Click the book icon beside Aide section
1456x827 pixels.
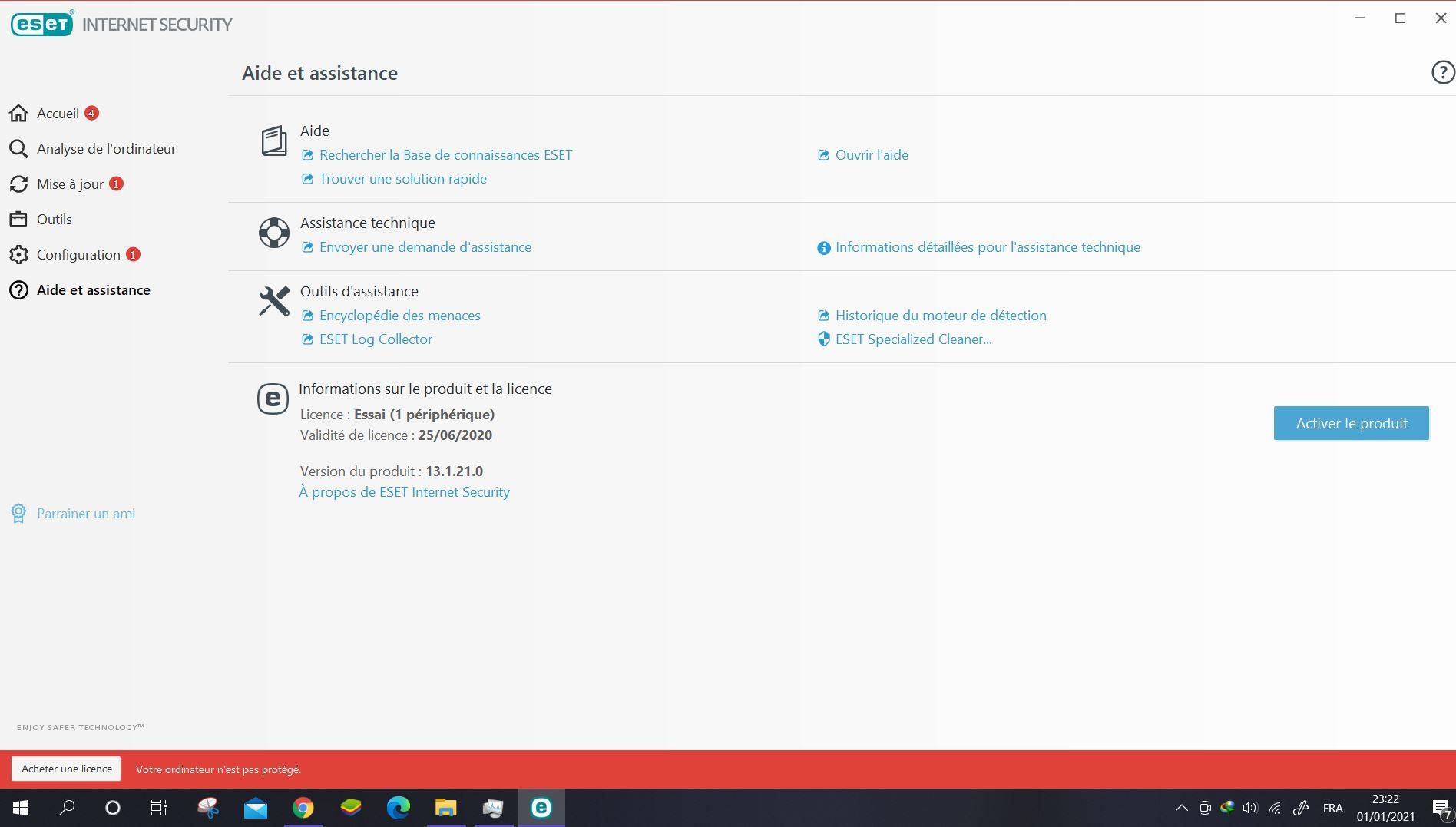[x=274, y=141]
